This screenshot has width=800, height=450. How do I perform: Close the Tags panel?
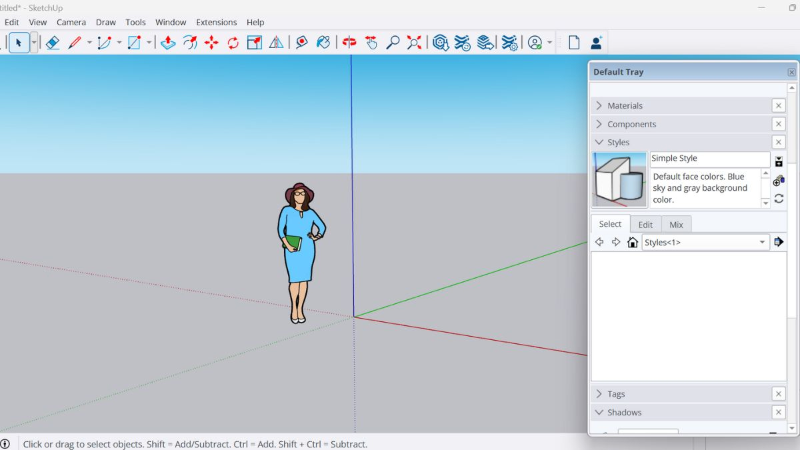[x=778, y=394]
